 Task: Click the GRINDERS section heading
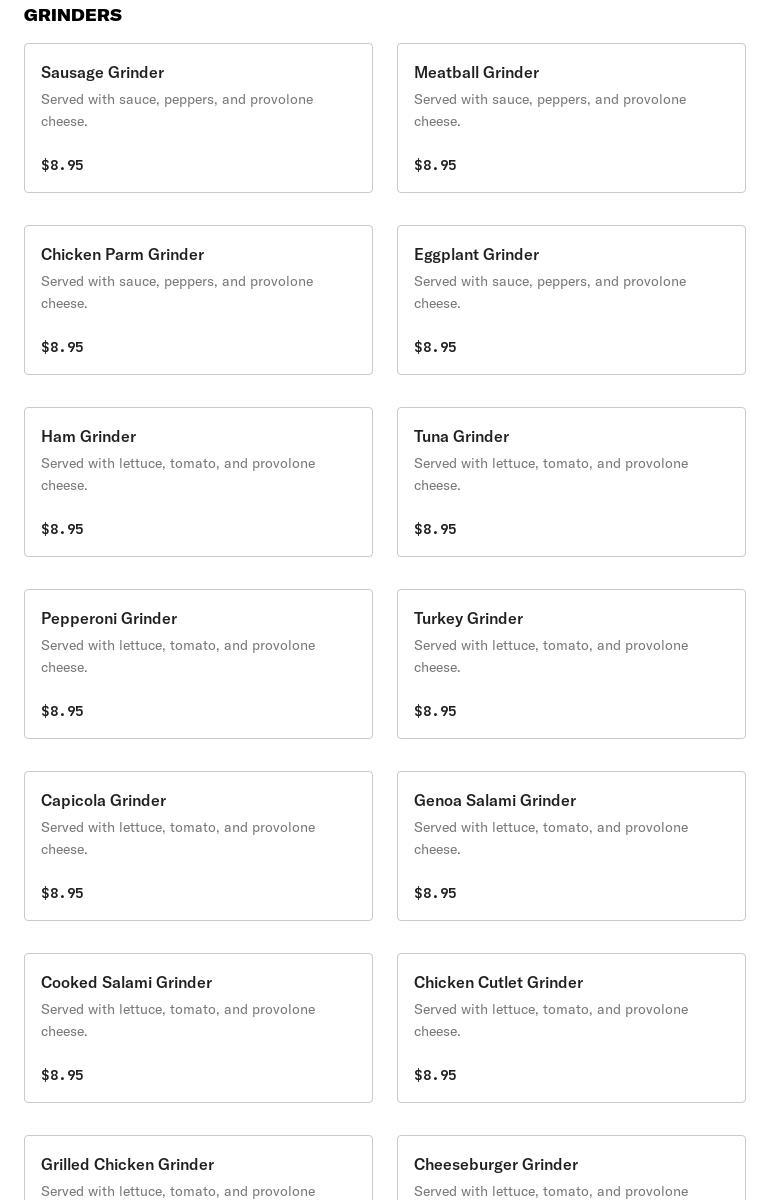coord(73,15)
